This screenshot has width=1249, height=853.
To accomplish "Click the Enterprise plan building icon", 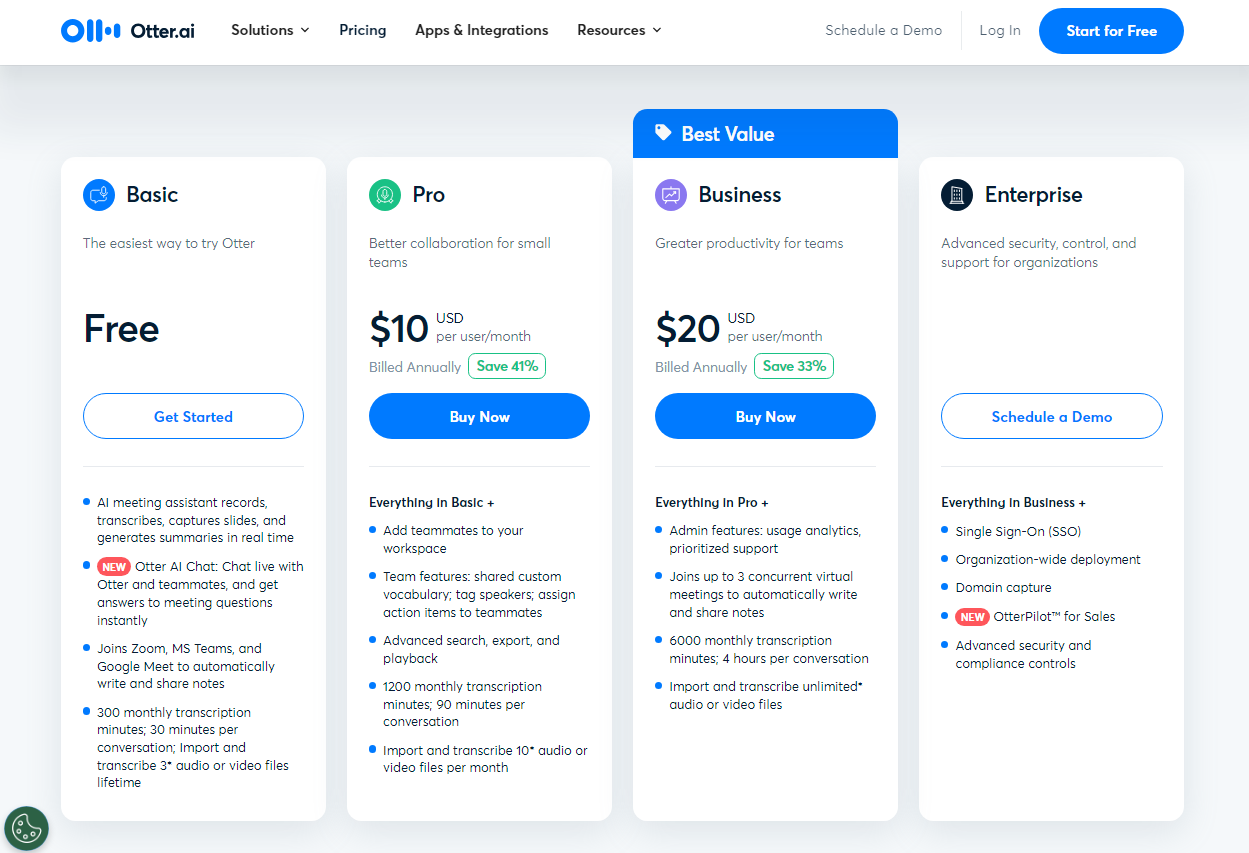I will pos(957,195).
